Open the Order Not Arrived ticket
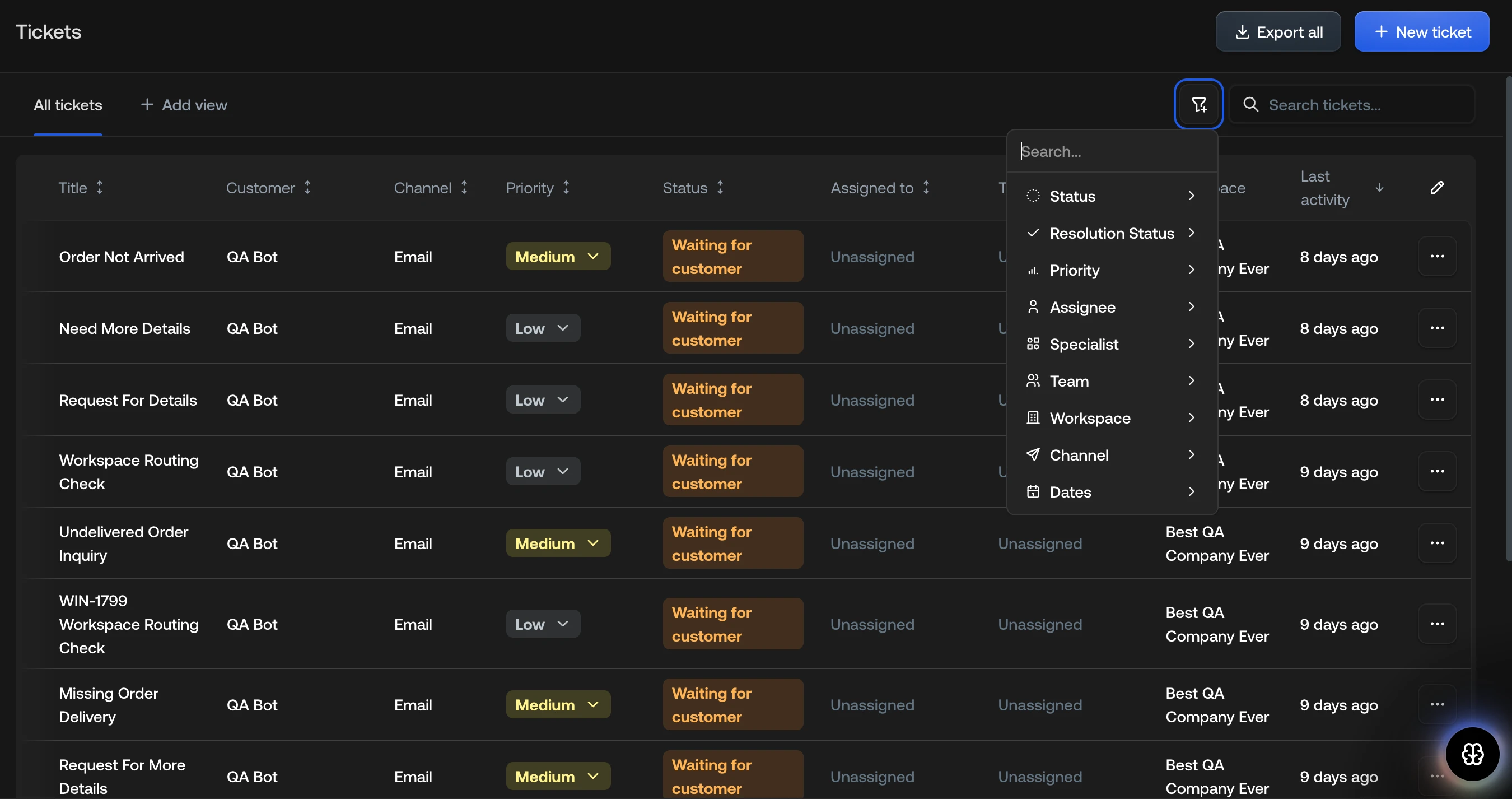 (122, 257)
